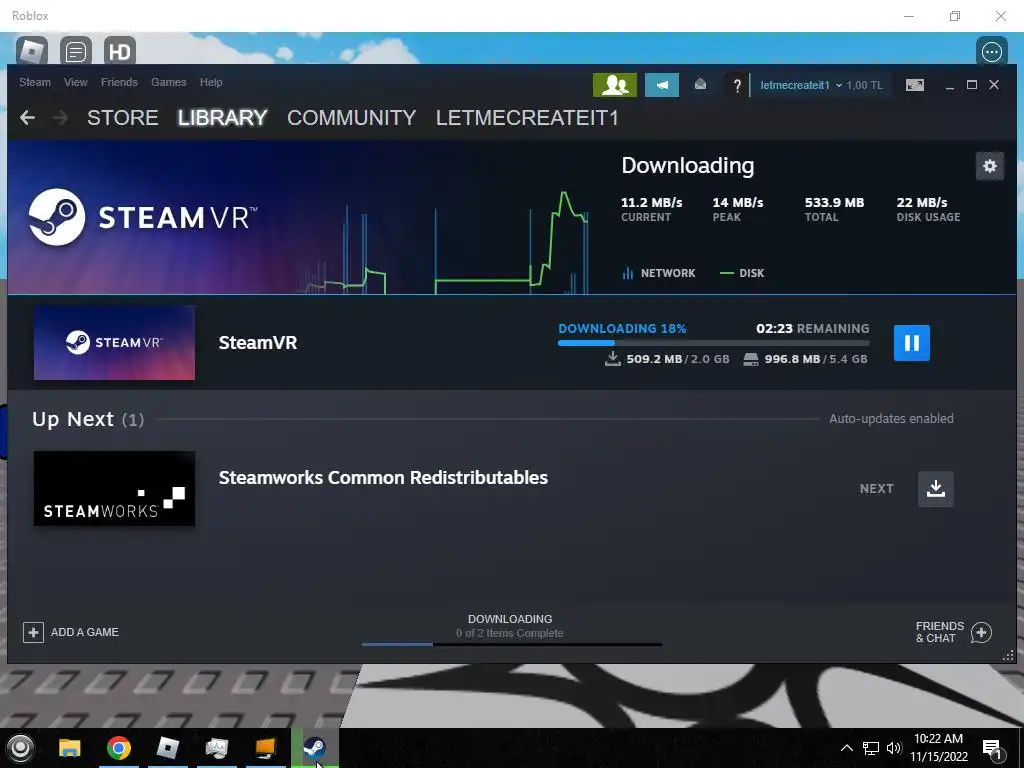
Task: Click the ADD A GAME text
Action: pos(85,632)
